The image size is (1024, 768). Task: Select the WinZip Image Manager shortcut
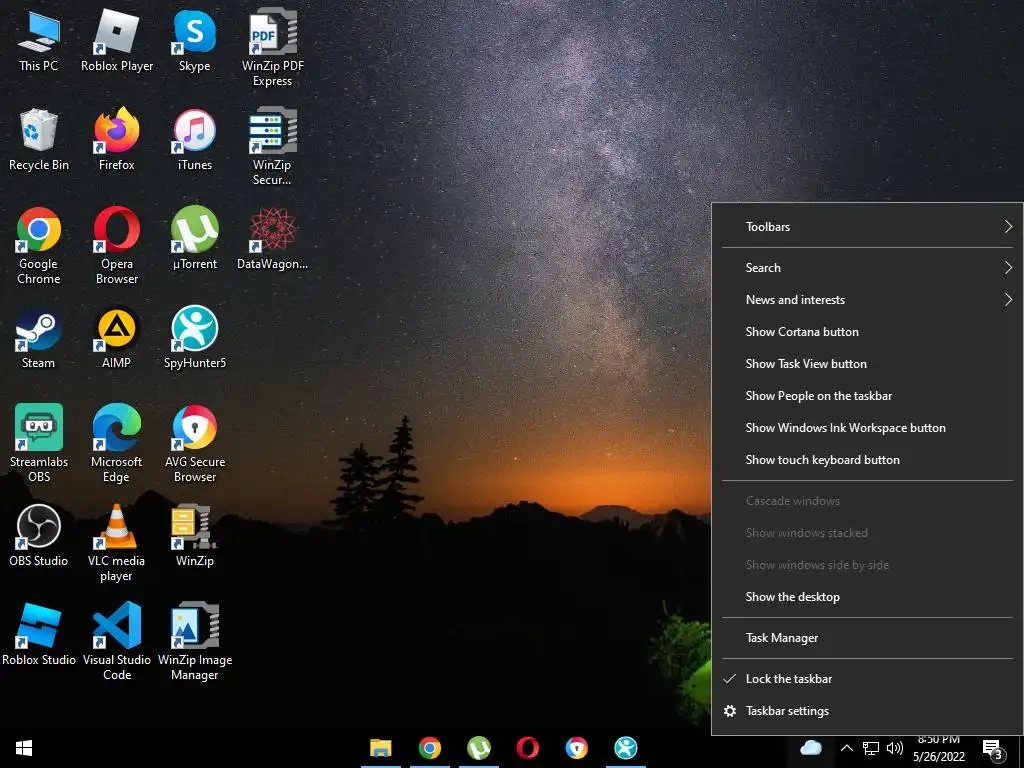click(195, 642)
